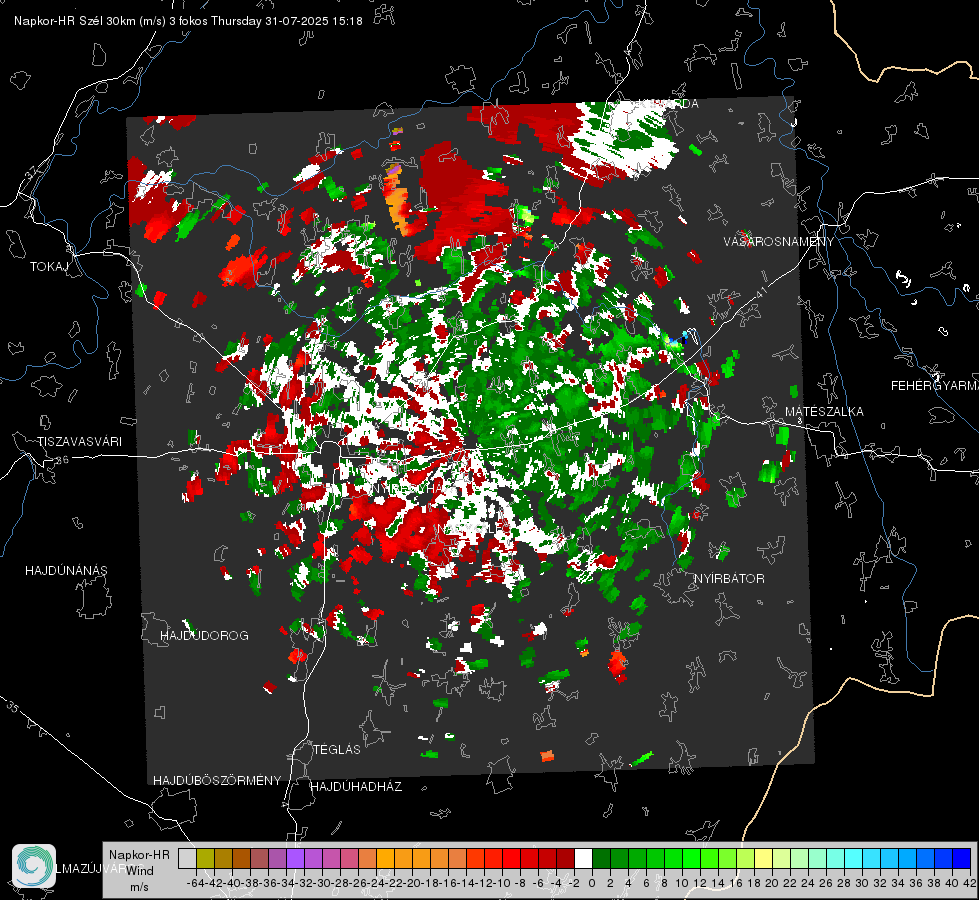The height and width of the screenshot is (900, 979).
Task: Click the VÁSÁROSNAMÉNY map label
Action: click(779, 241)
